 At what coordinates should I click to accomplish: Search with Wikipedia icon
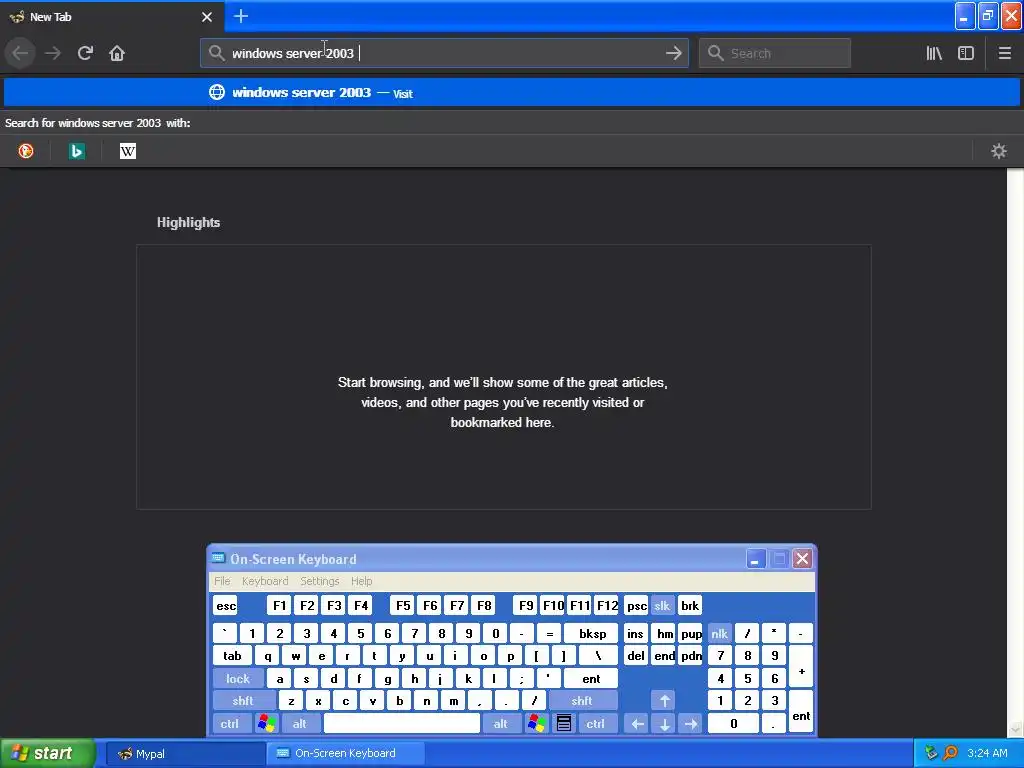coord(127,151)
